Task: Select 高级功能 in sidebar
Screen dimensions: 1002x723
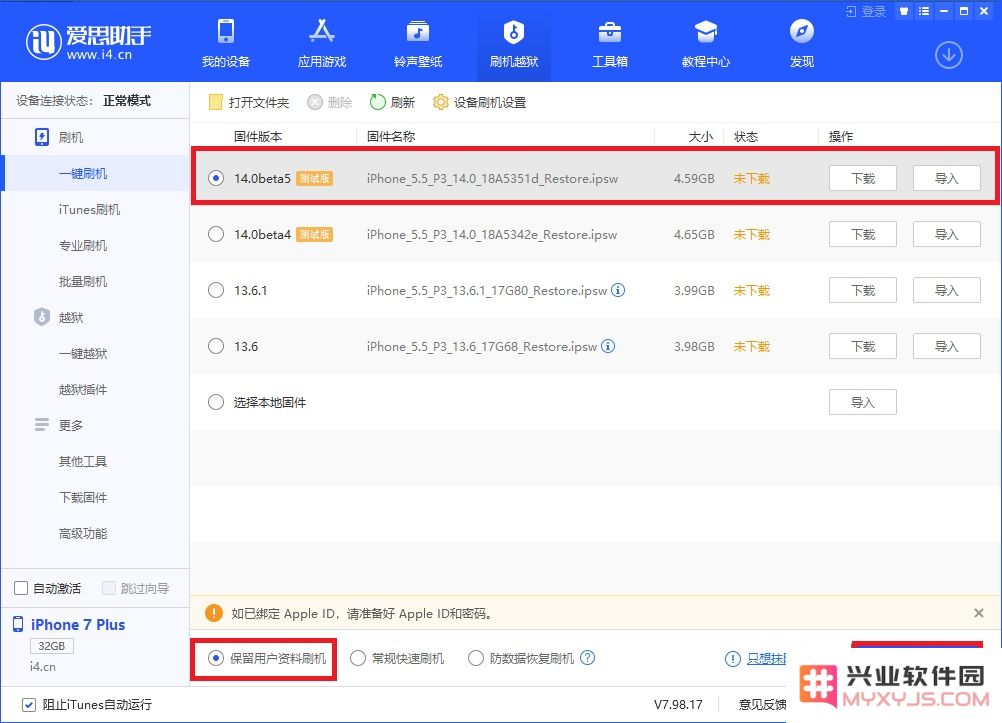Action: 83,533
